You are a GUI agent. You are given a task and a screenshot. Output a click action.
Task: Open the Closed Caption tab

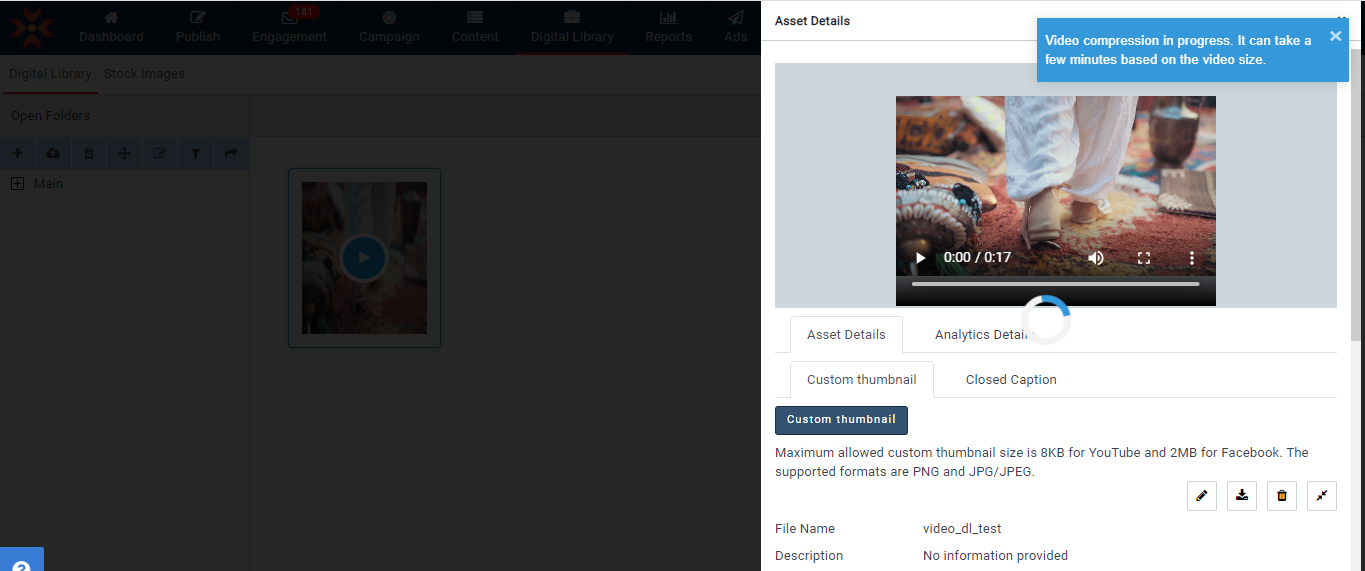[1011, 380]
